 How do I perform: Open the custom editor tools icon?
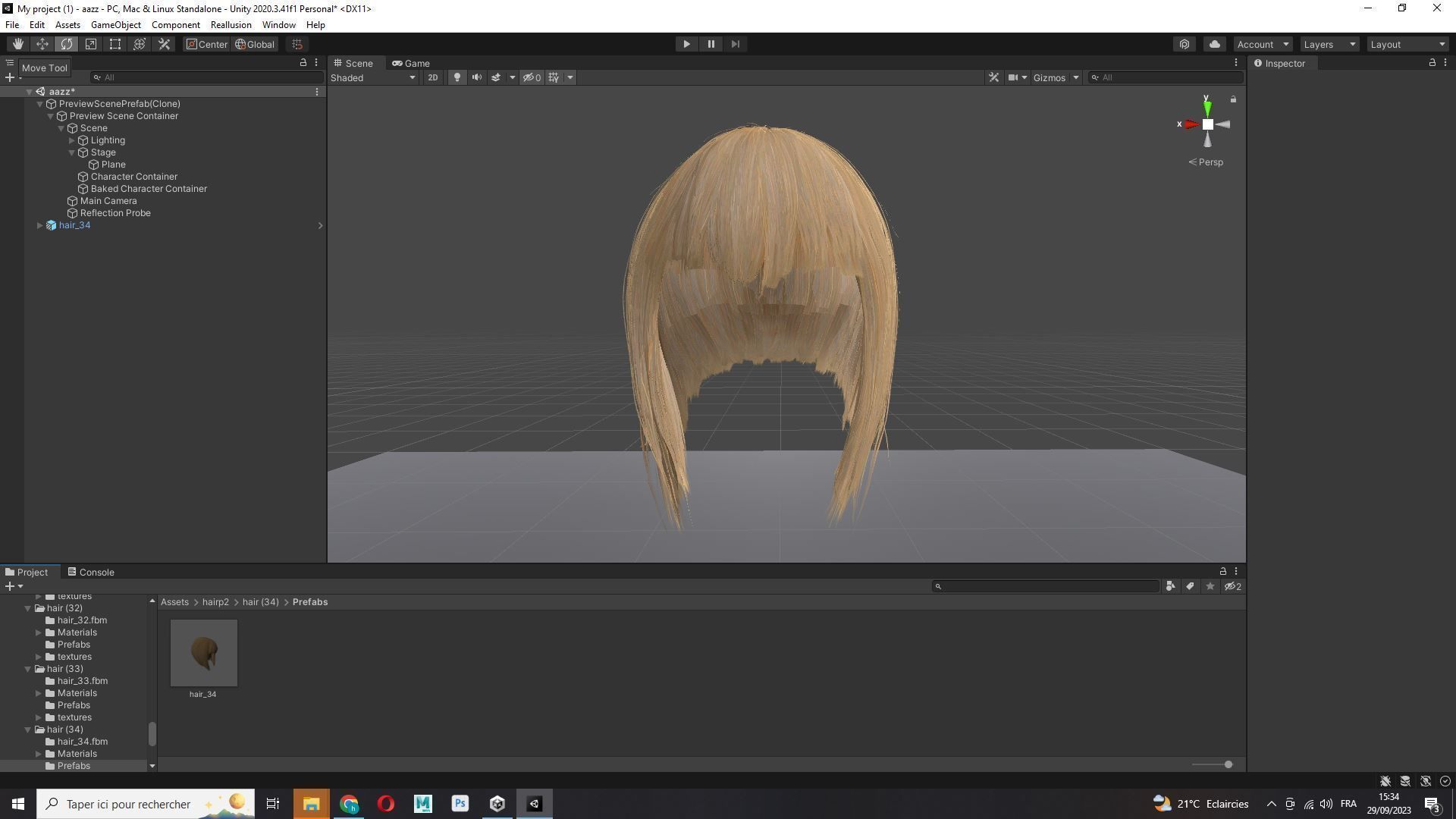[x=164, y=44]
